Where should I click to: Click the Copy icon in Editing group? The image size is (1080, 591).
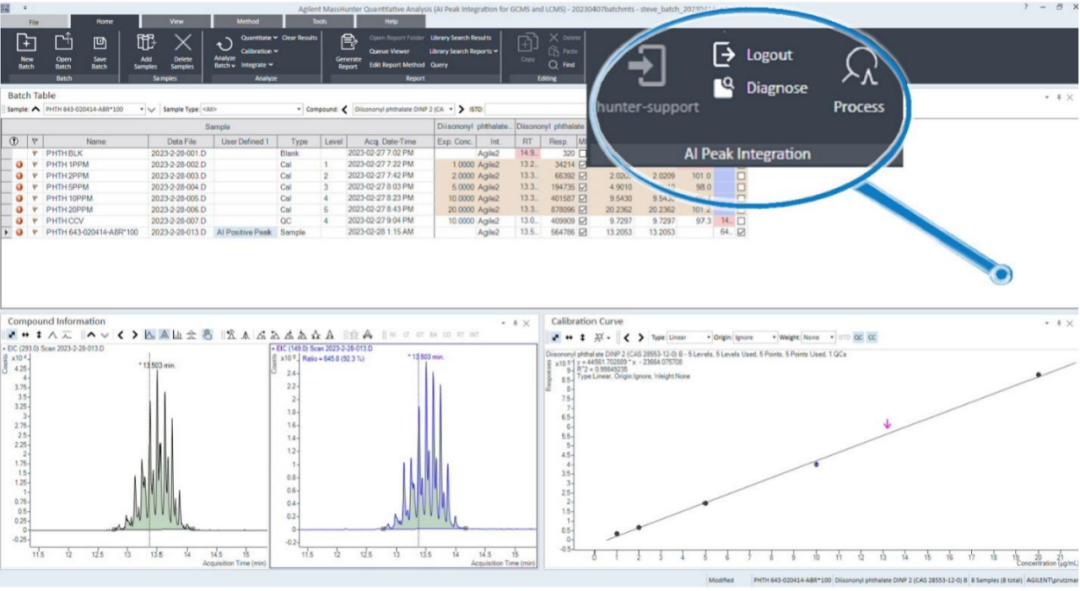click(528, 43)
